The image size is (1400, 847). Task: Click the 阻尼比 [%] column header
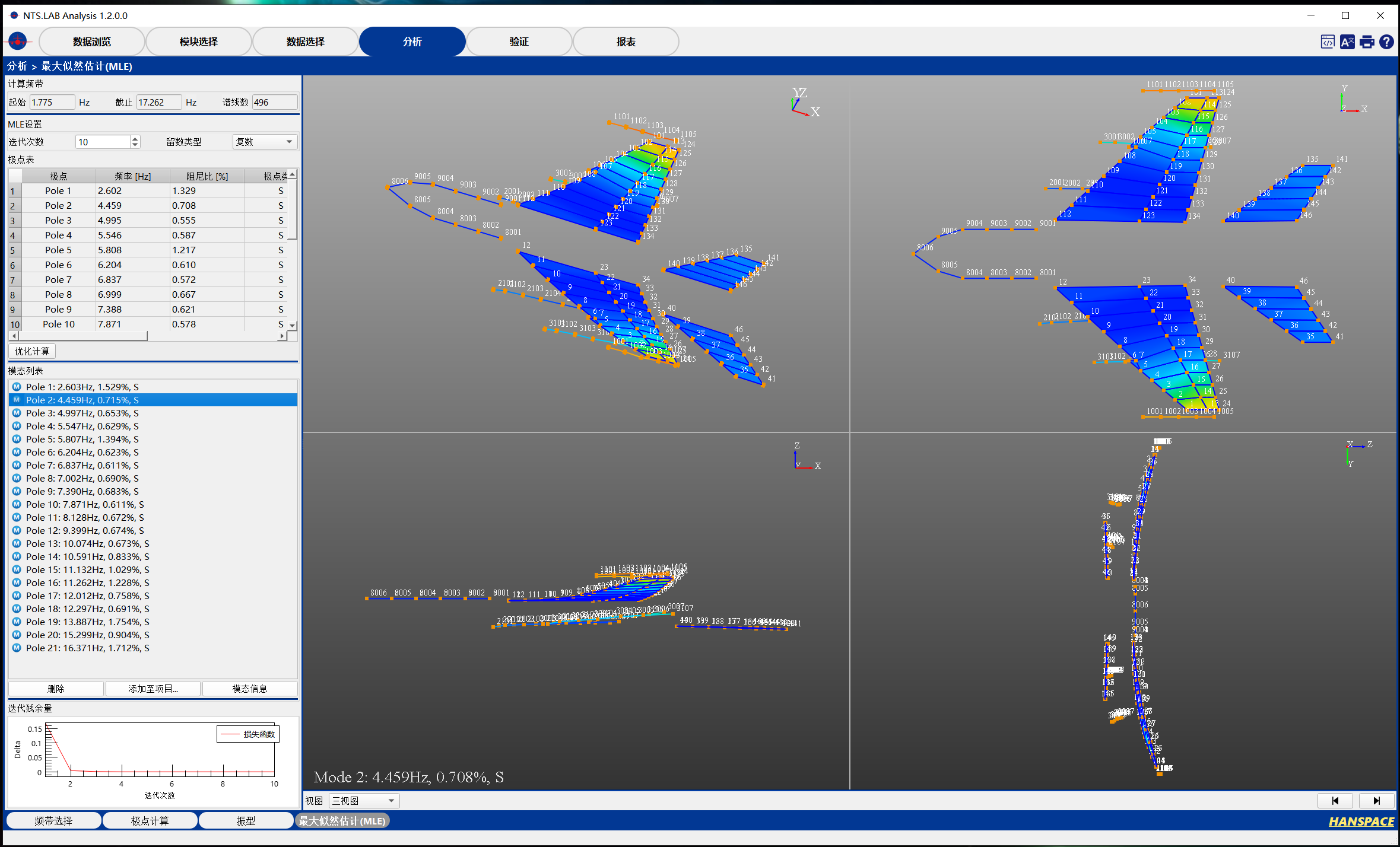coord(207,176)
